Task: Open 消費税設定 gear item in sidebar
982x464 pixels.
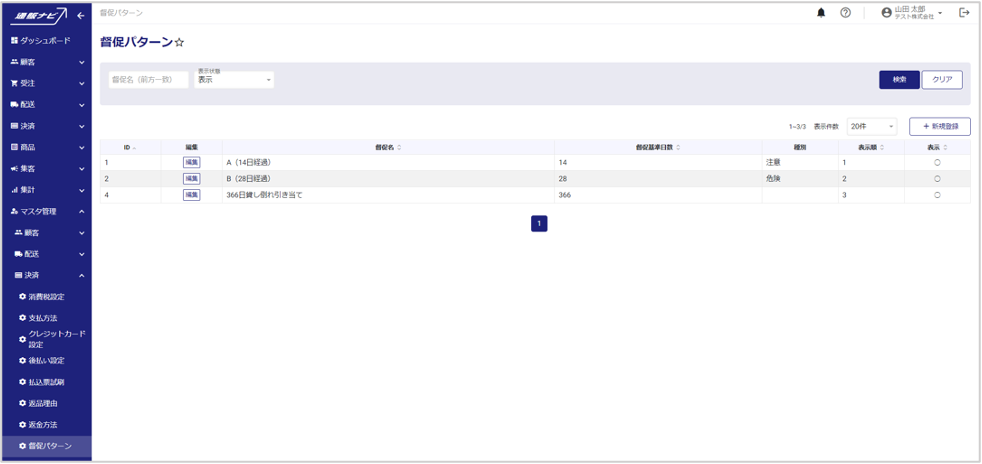Action: click(x=46, y=297)
